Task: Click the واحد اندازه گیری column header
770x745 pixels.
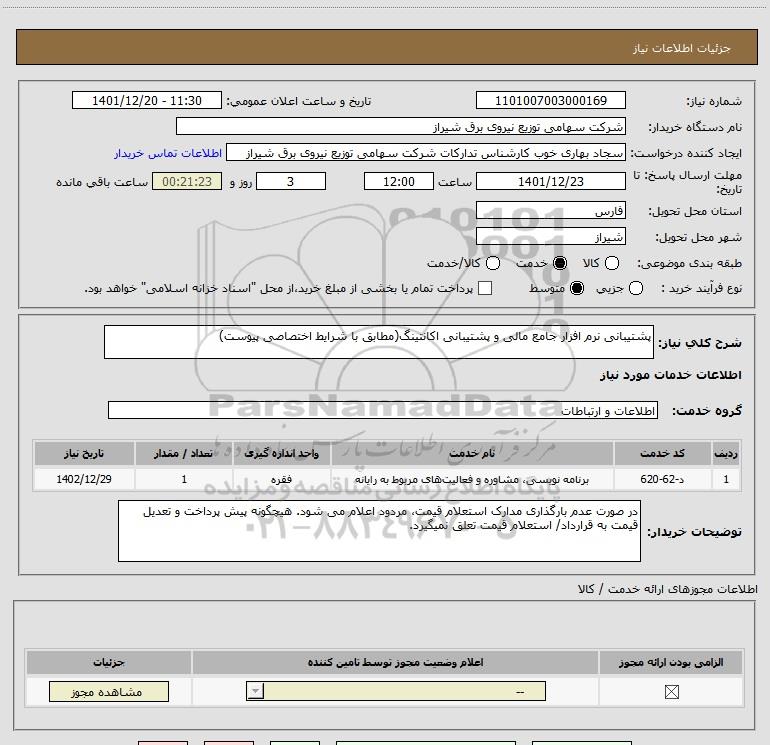Action: pyautogui.click(x=281, y=453)
